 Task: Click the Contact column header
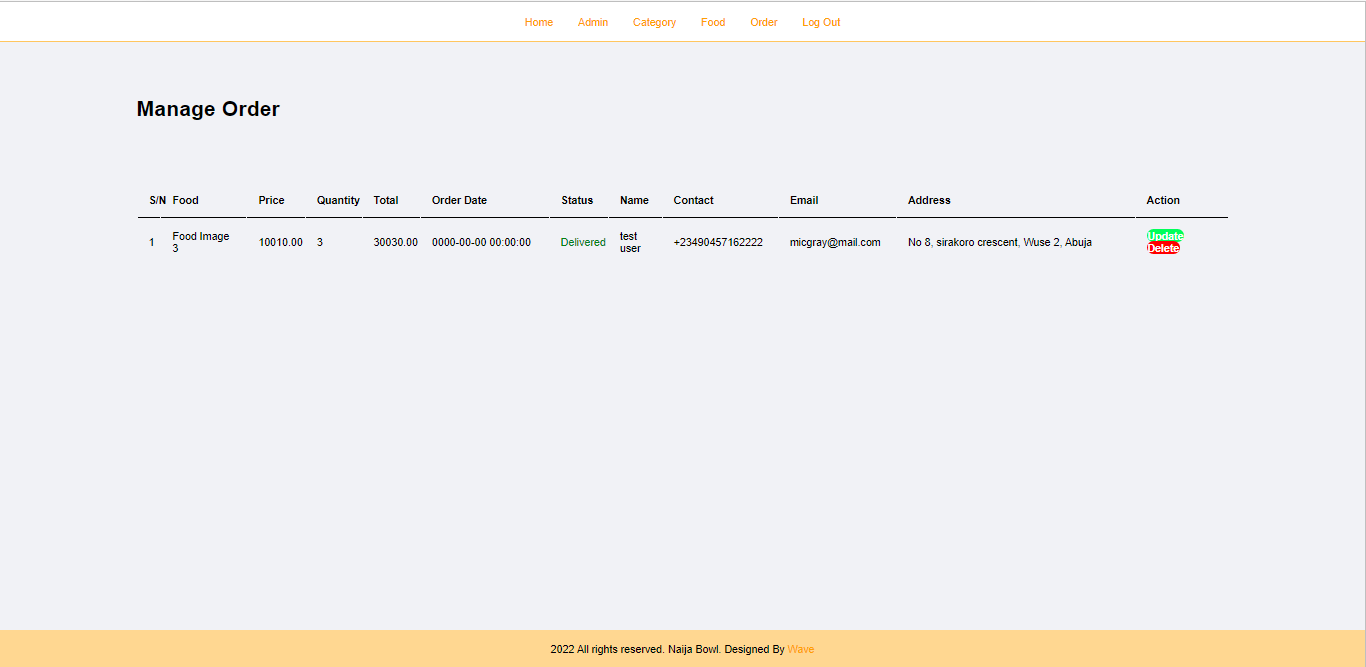point(693,200)
